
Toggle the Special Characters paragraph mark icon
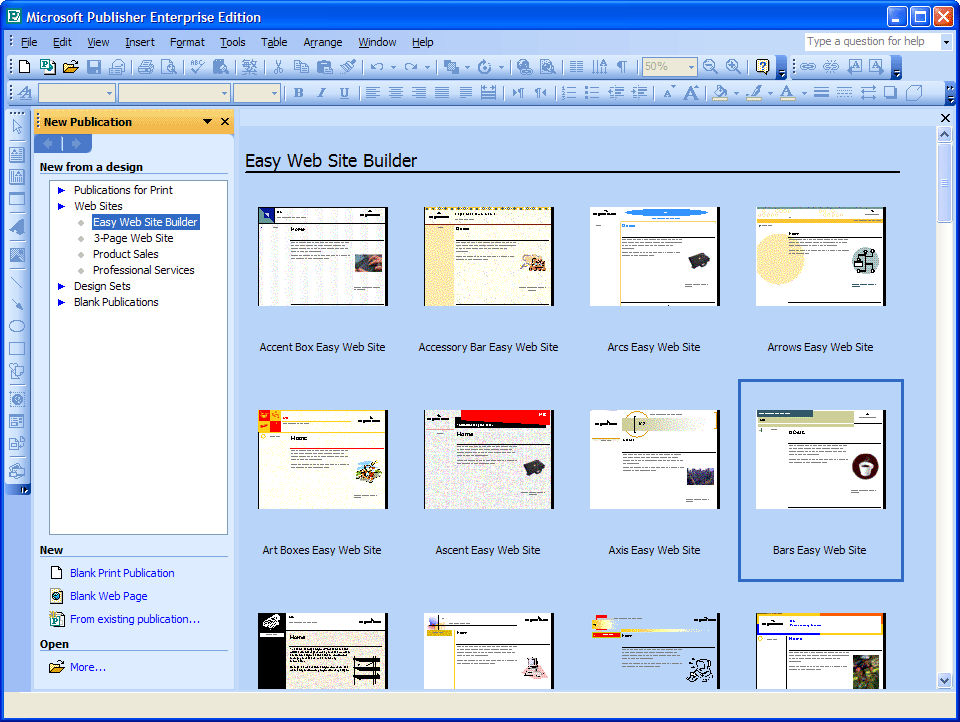[622, 67]
